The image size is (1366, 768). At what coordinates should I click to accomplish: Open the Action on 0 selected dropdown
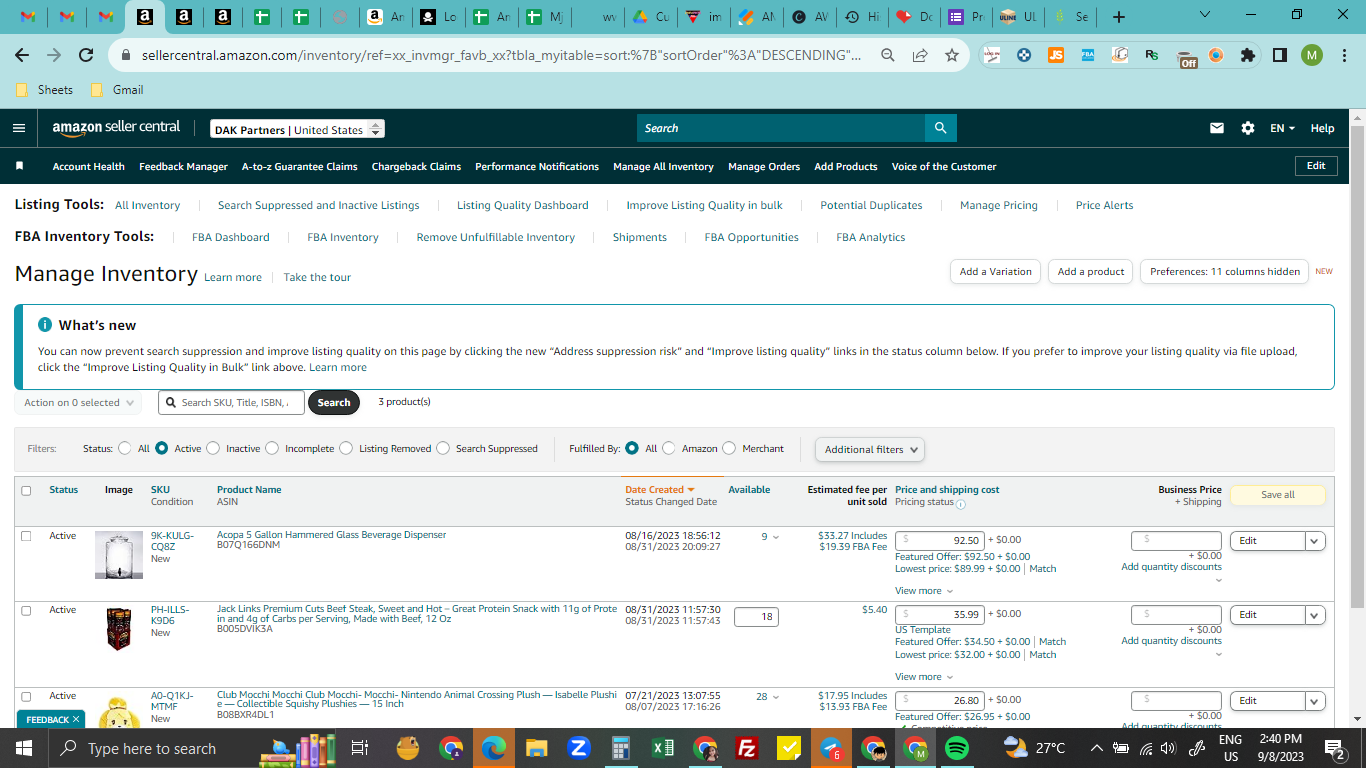point(78,403)
